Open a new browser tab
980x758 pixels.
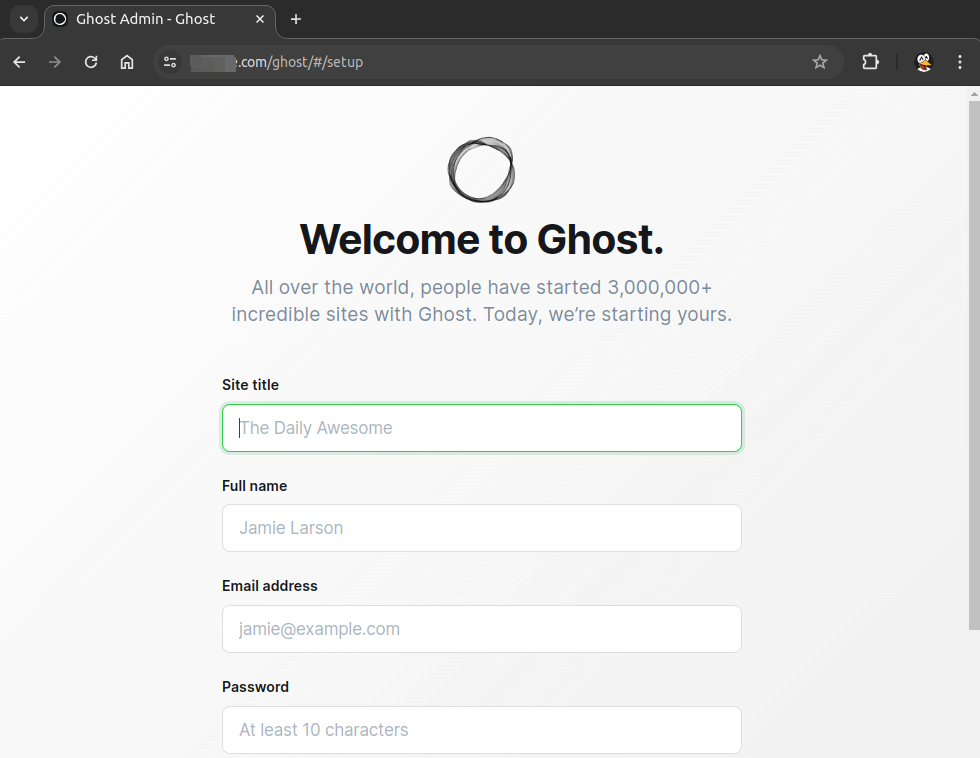pyautogui.click(x=296, y=19)
